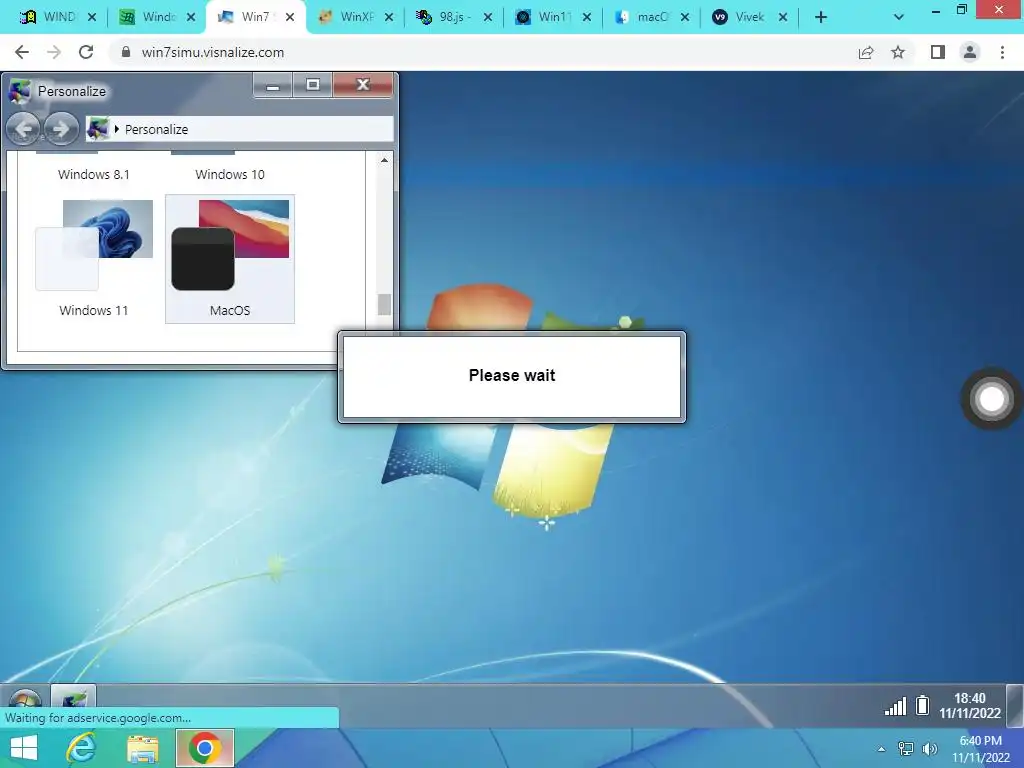The width and height of the screenshot is (1024, 768).
Task: Click scroll up arrow in Personalize
Action: pos(384,161)
